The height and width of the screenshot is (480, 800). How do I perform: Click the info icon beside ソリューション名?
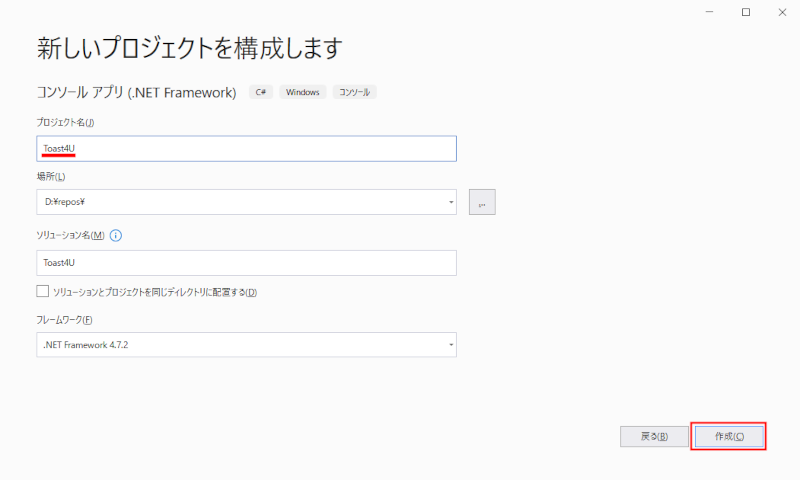tap(116, 235)
